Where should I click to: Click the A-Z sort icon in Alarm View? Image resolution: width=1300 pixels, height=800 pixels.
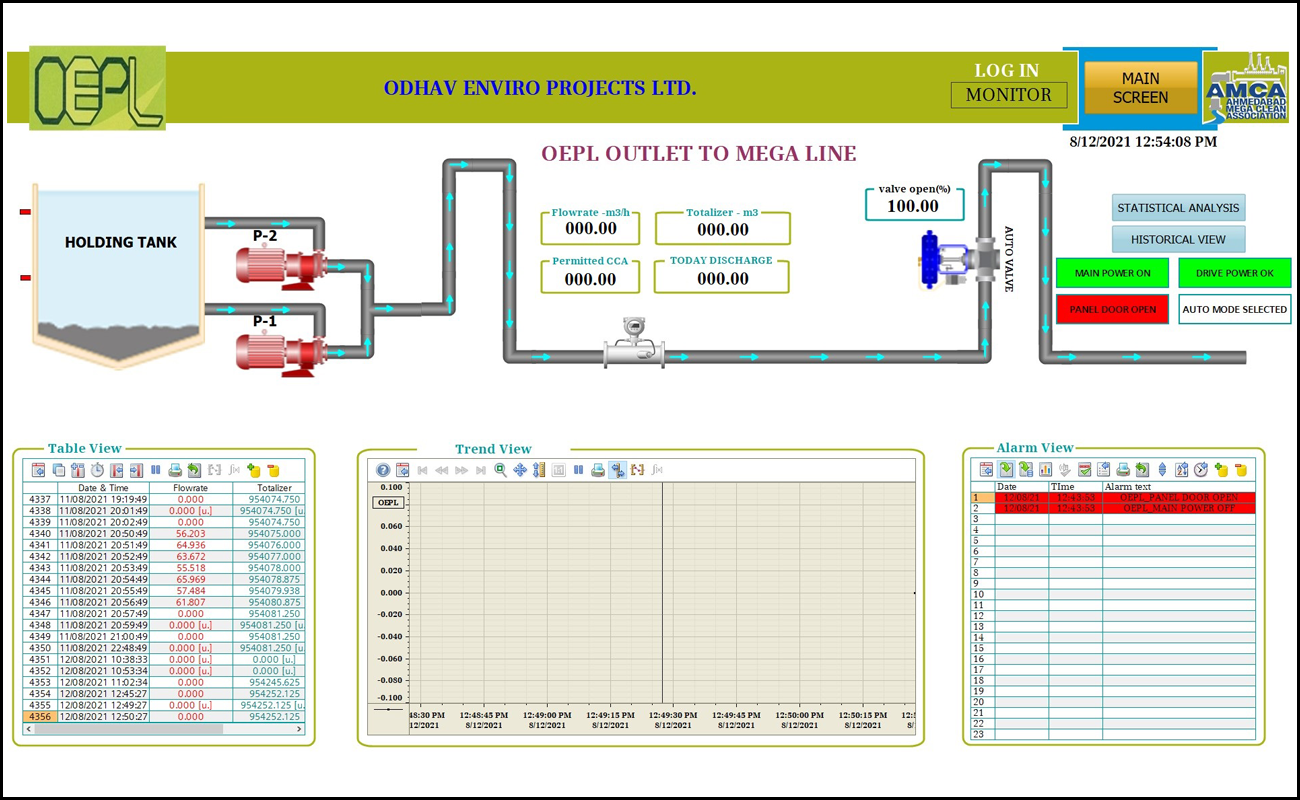[x=1181, y=469]
